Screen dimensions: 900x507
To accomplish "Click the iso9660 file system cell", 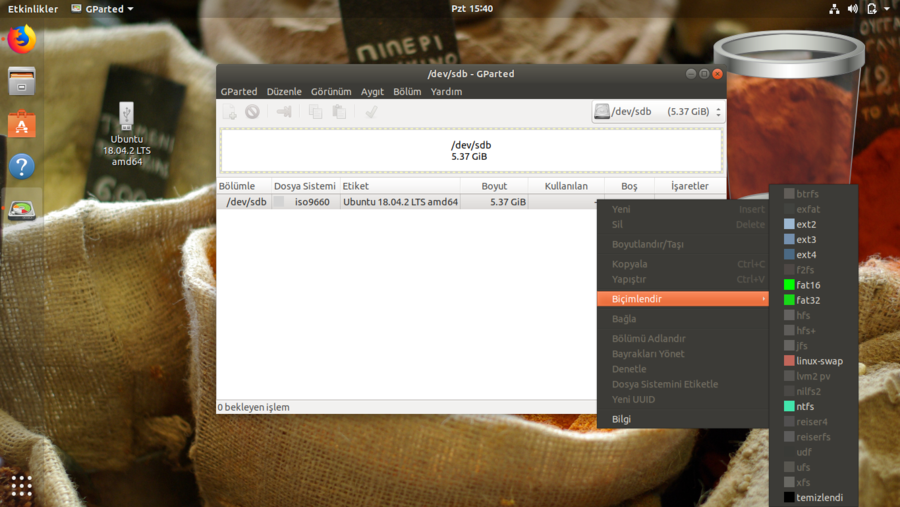I will (x=305, y=202).
